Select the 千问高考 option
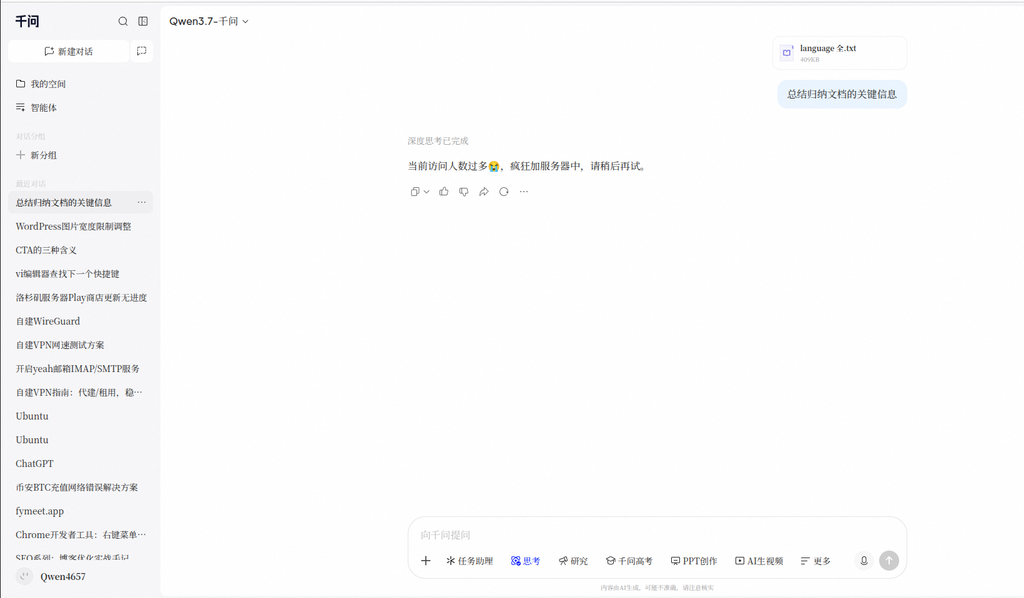The width and height of the screenshot is (1024, 598). pos(629,561)
